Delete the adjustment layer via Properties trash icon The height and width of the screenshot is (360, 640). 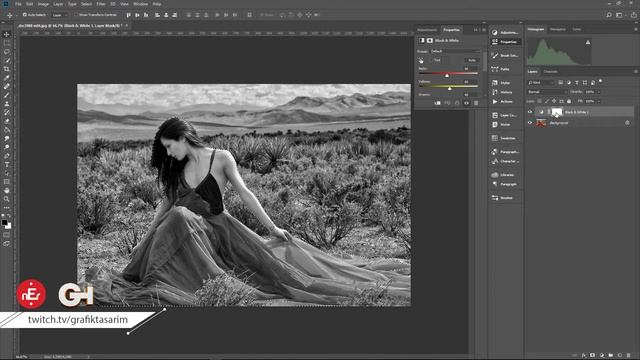(476, 103)
